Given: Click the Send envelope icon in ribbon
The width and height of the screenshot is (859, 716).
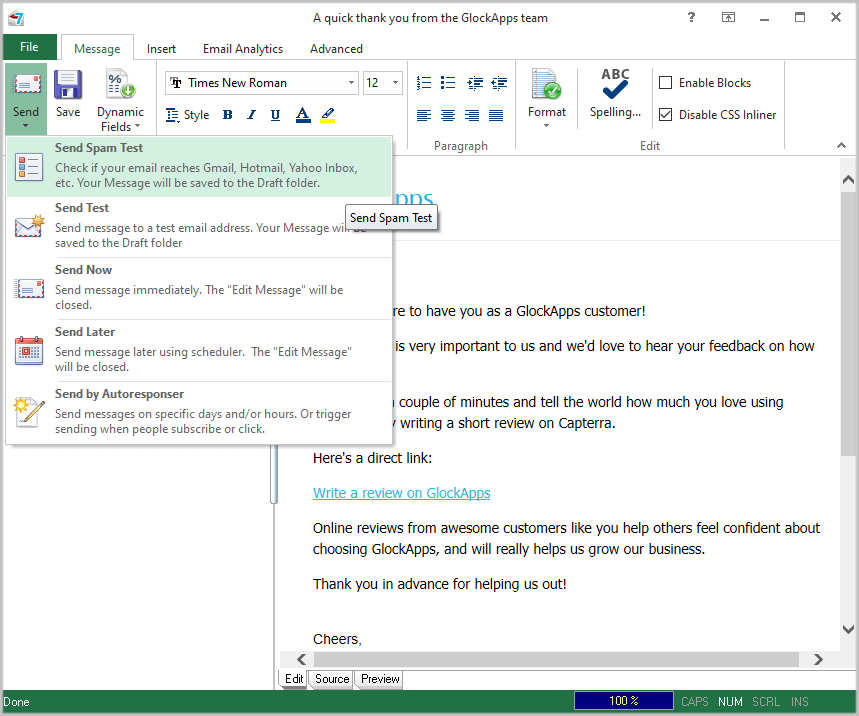Looking at the screenshot, I should tap(26, 85).
